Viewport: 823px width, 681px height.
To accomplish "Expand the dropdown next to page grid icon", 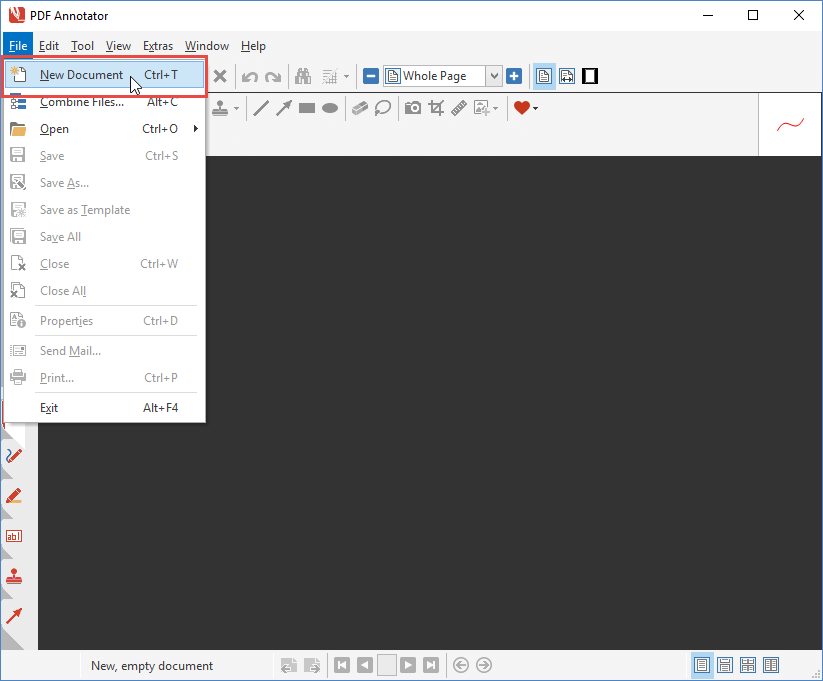I will coord(346,77).
